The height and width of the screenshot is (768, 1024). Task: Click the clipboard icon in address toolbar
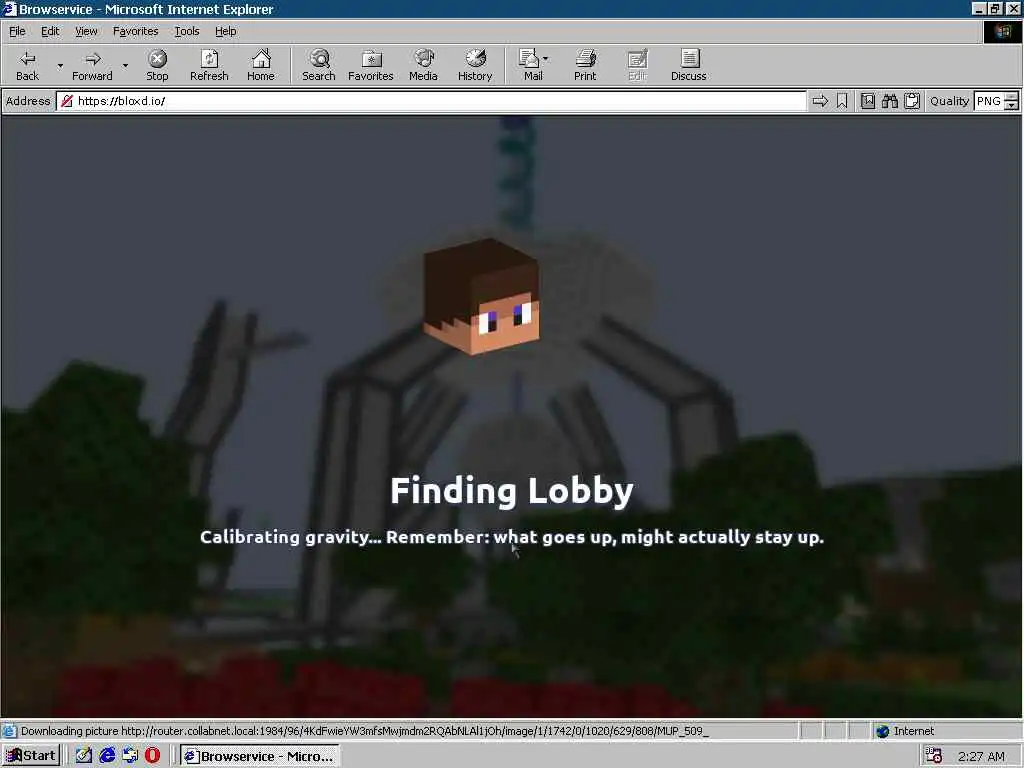click(912, 101)
